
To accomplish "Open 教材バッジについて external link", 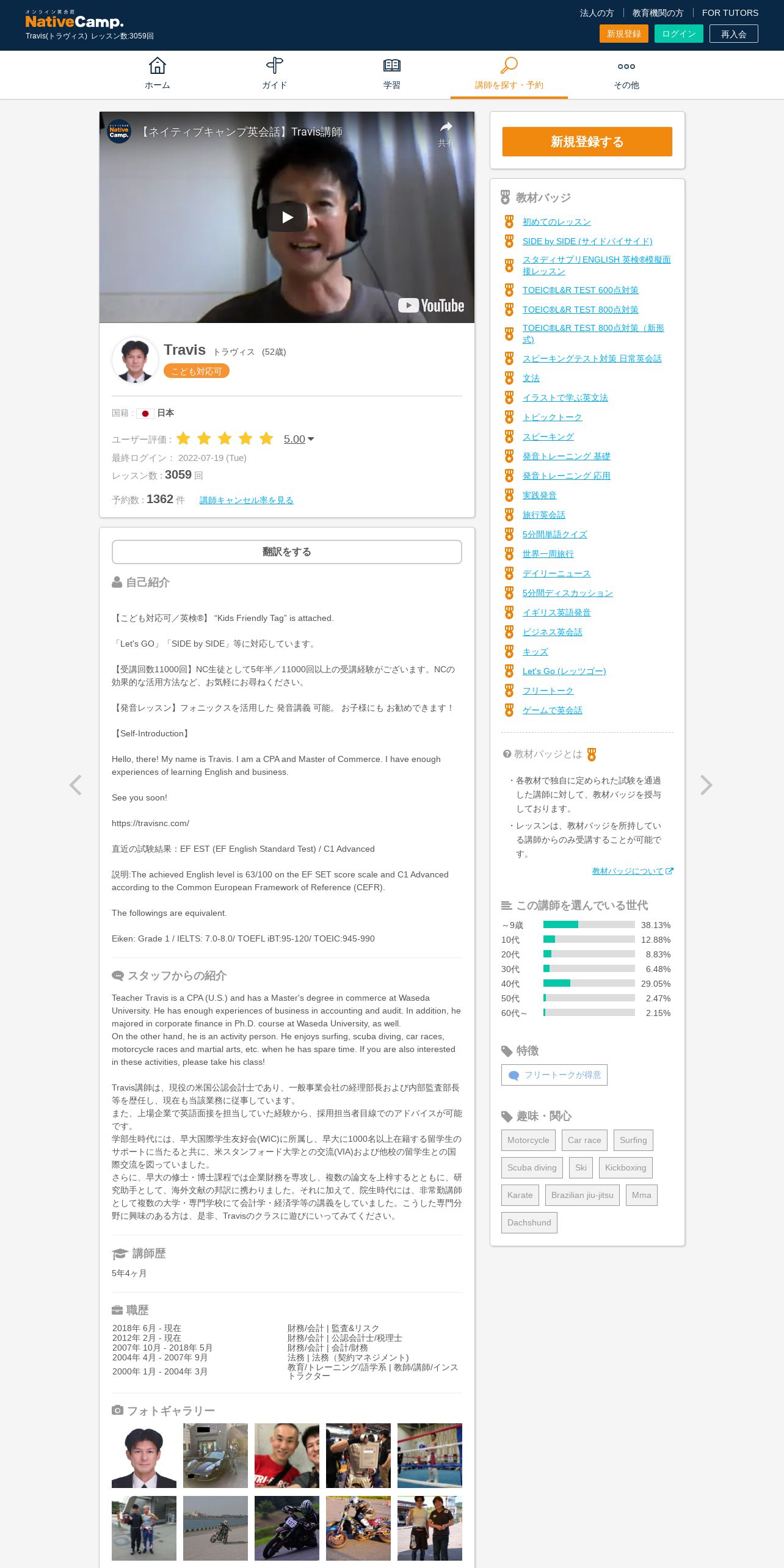I will point(633,871).
